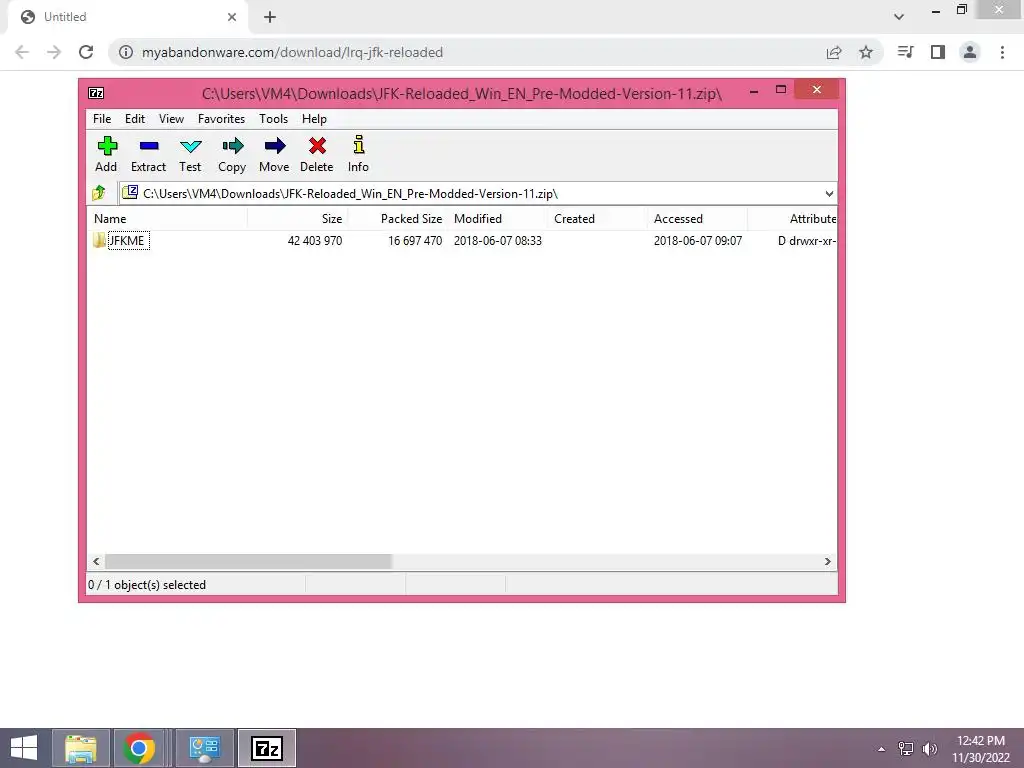This screenshot has width=1024, height=768.
Task: Sort by the Created column header
Action: (598, 219)
